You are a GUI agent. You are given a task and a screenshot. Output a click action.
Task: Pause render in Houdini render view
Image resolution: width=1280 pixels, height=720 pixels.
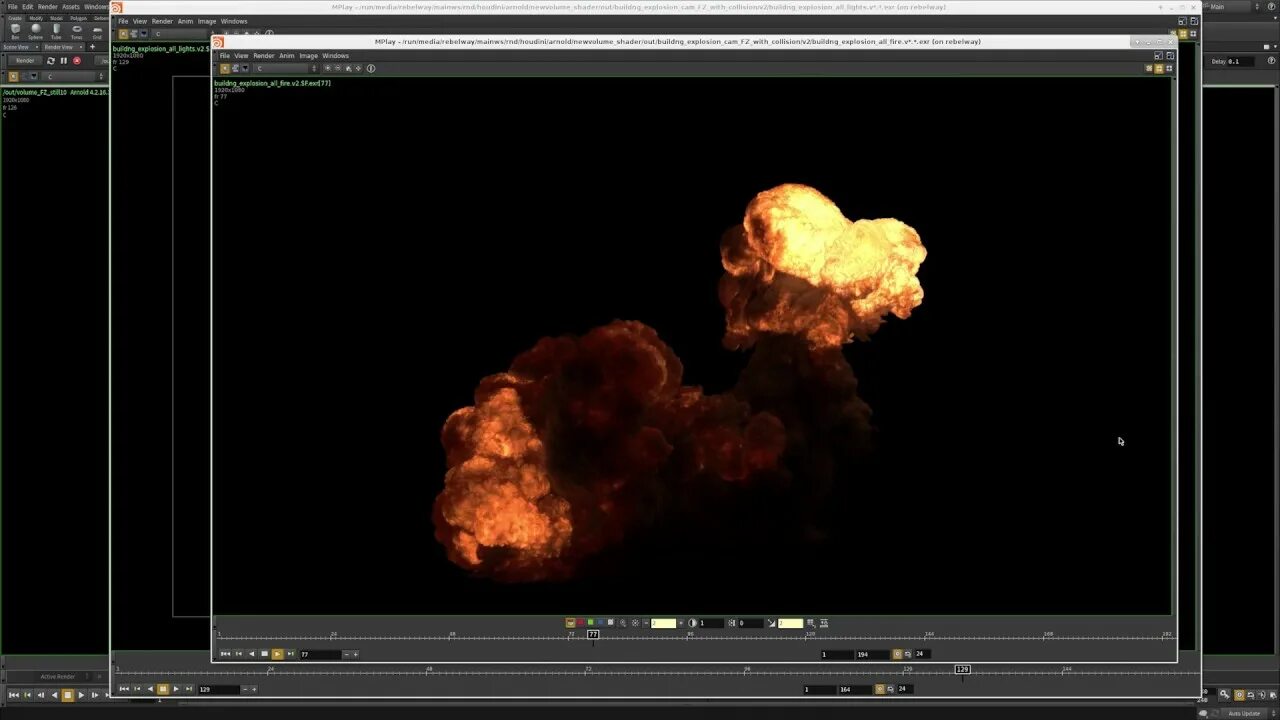pos(64,61)
